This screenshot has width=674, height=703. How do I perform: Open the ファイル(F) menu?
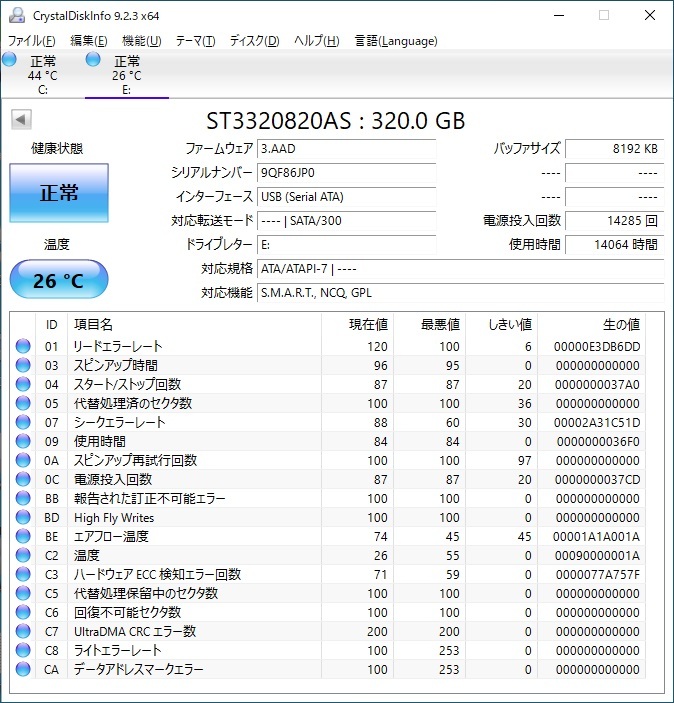coord(31,41)
